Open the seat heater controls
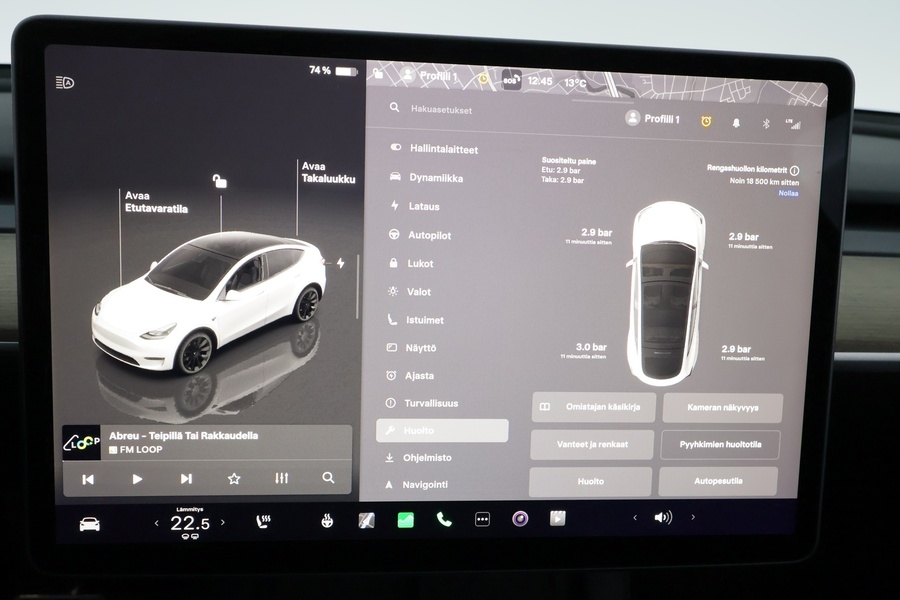Viewport: 900px width, 600px height. 262,520
